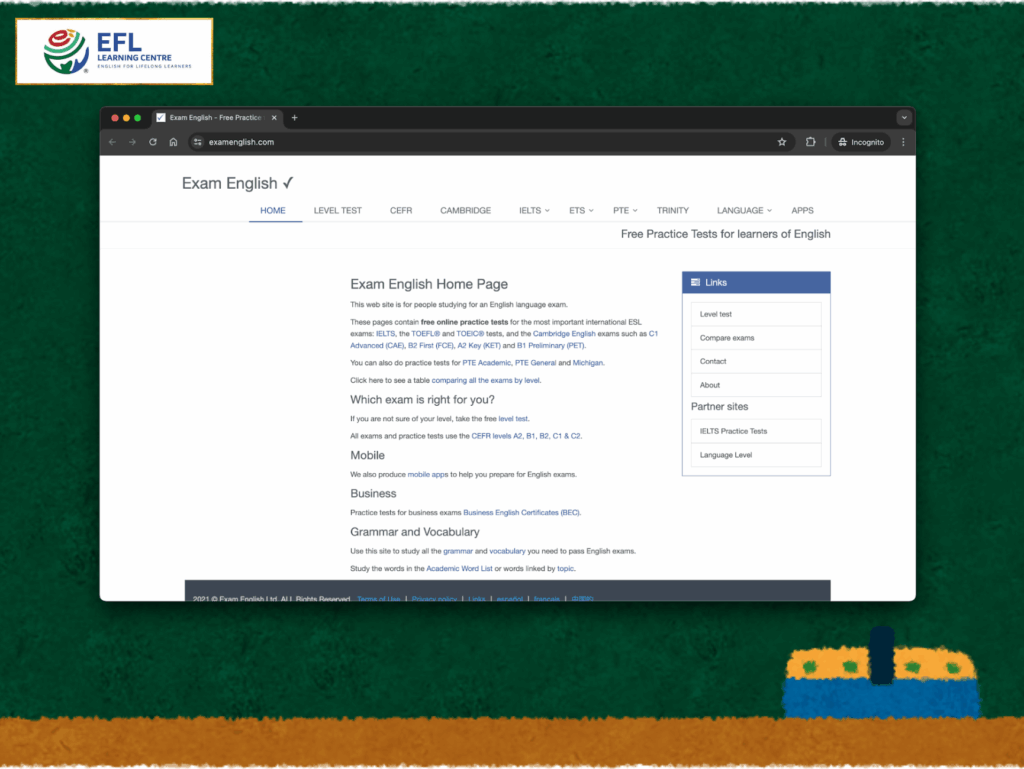
Task: Click the examenglish.com address bar
Action: pos(483,142)
